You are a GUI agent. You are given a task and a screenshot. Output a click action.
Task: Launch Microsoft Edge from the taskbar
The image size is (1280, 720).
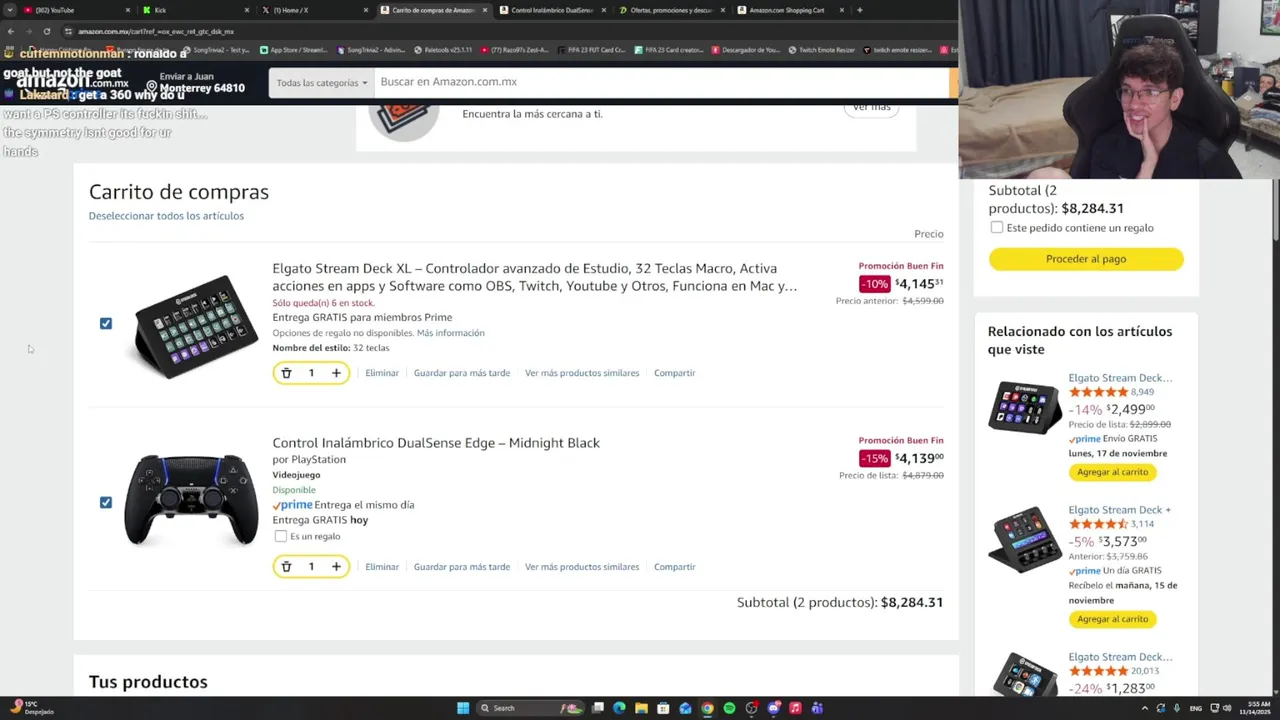[x=619, y=708]
